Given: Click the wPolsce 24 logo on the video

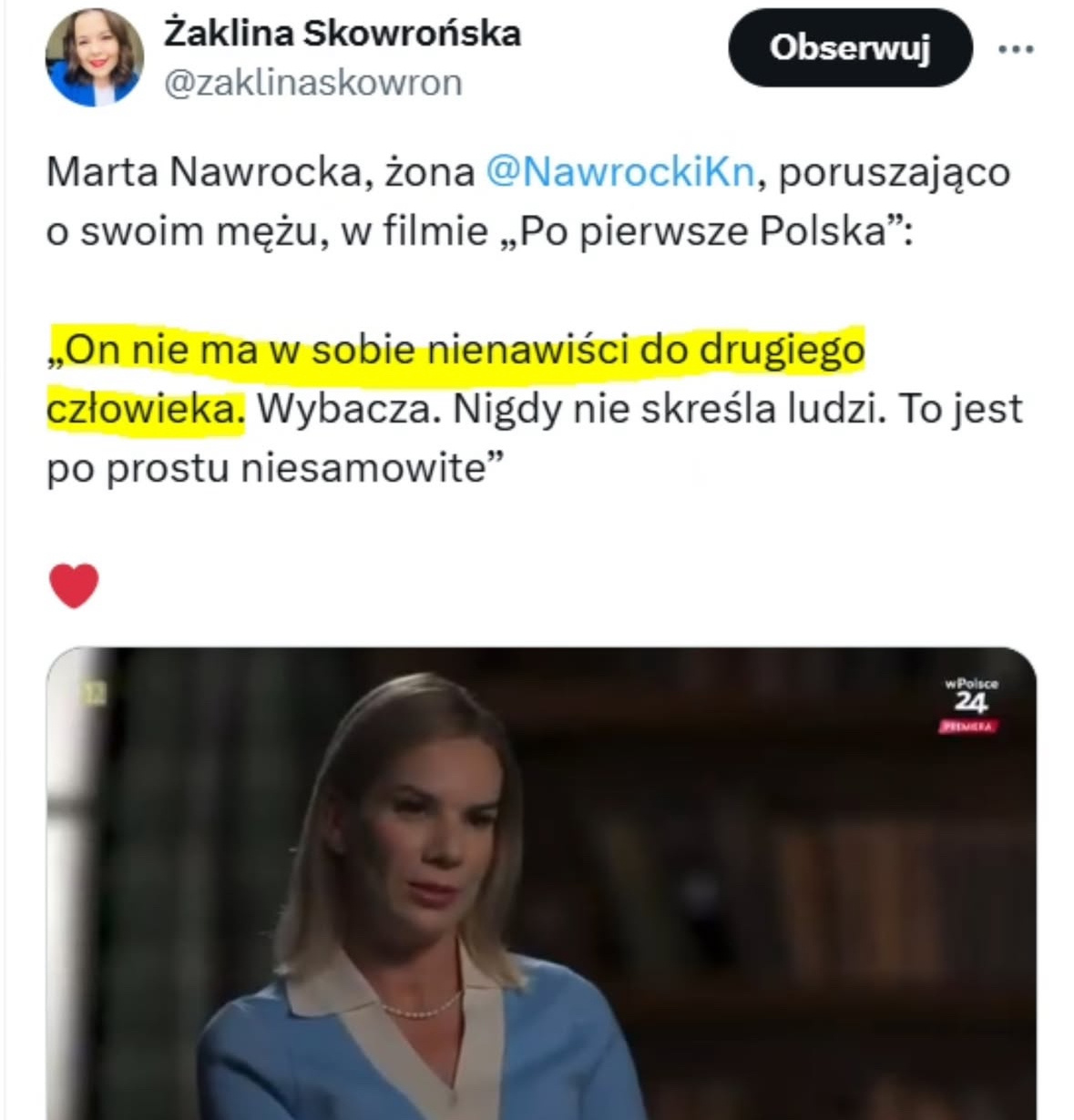Looking at the screenshot, I should coord(970,695).
